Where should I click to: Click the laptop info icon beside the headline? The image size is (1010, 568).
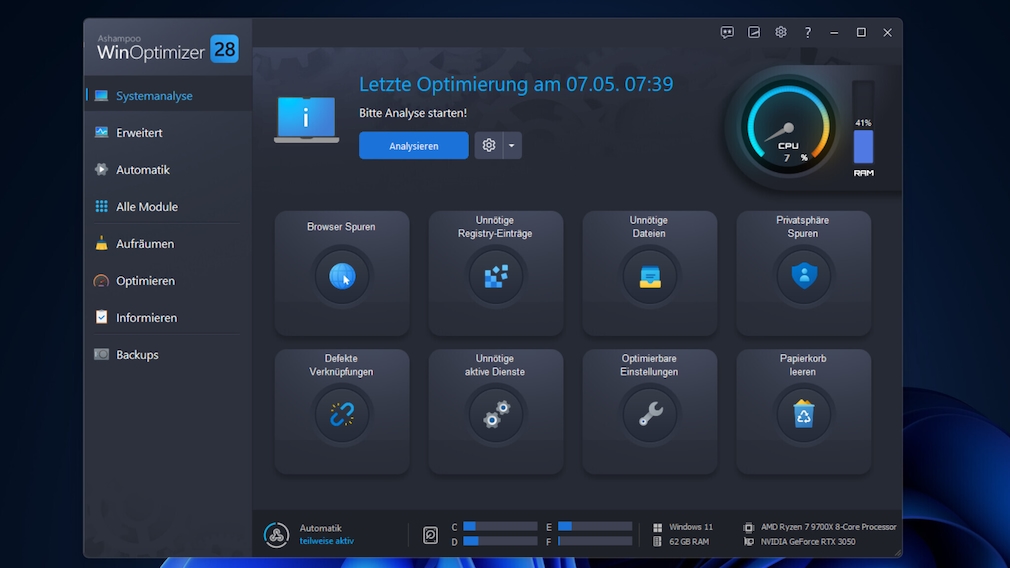point(307,119)
